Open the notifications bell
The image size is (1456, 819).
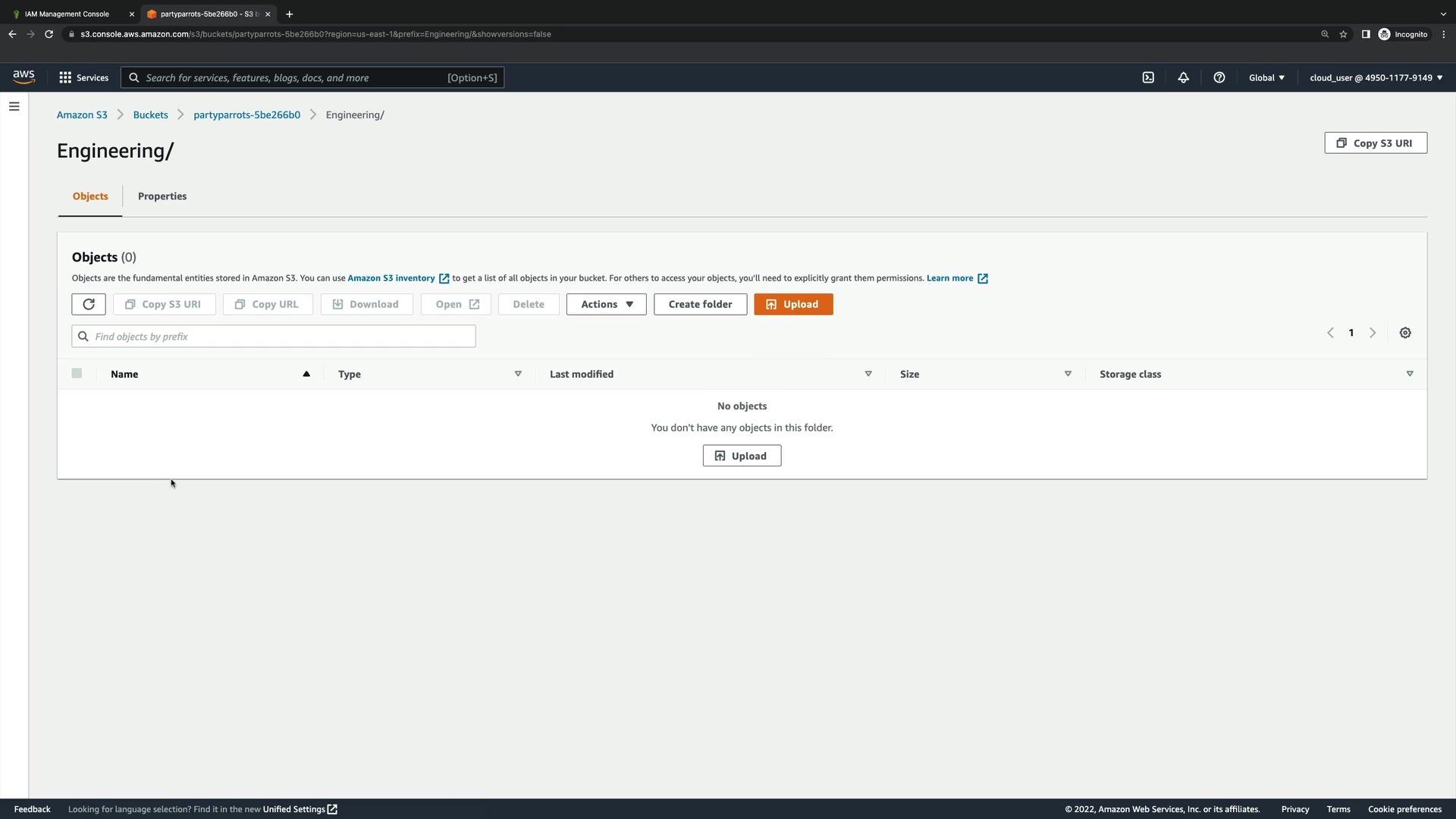point(1183,77)
